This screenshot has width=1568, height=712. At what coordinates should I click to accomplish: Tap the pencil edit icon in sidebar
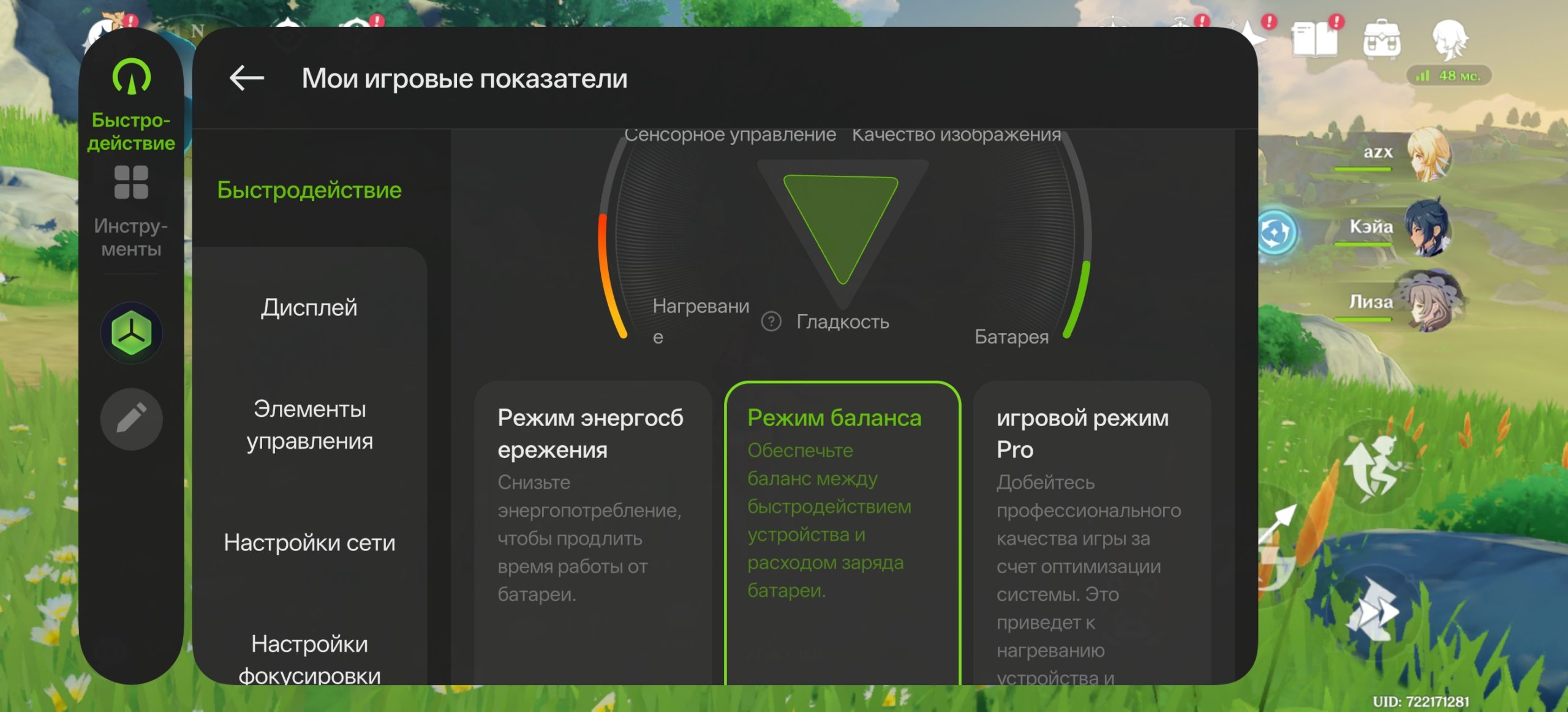pyautogui.click(x=131, y=419)
